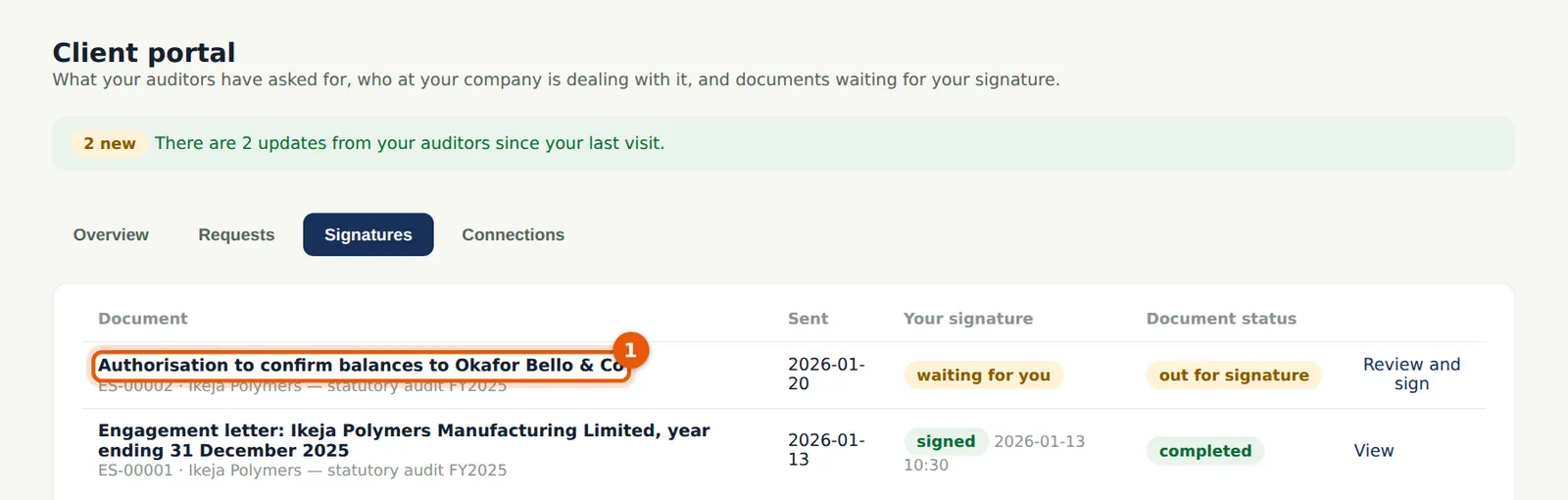Open the Authorisation to confirm balances document
The width and height of the screenshot is (1568, 500).
(361, 366)
